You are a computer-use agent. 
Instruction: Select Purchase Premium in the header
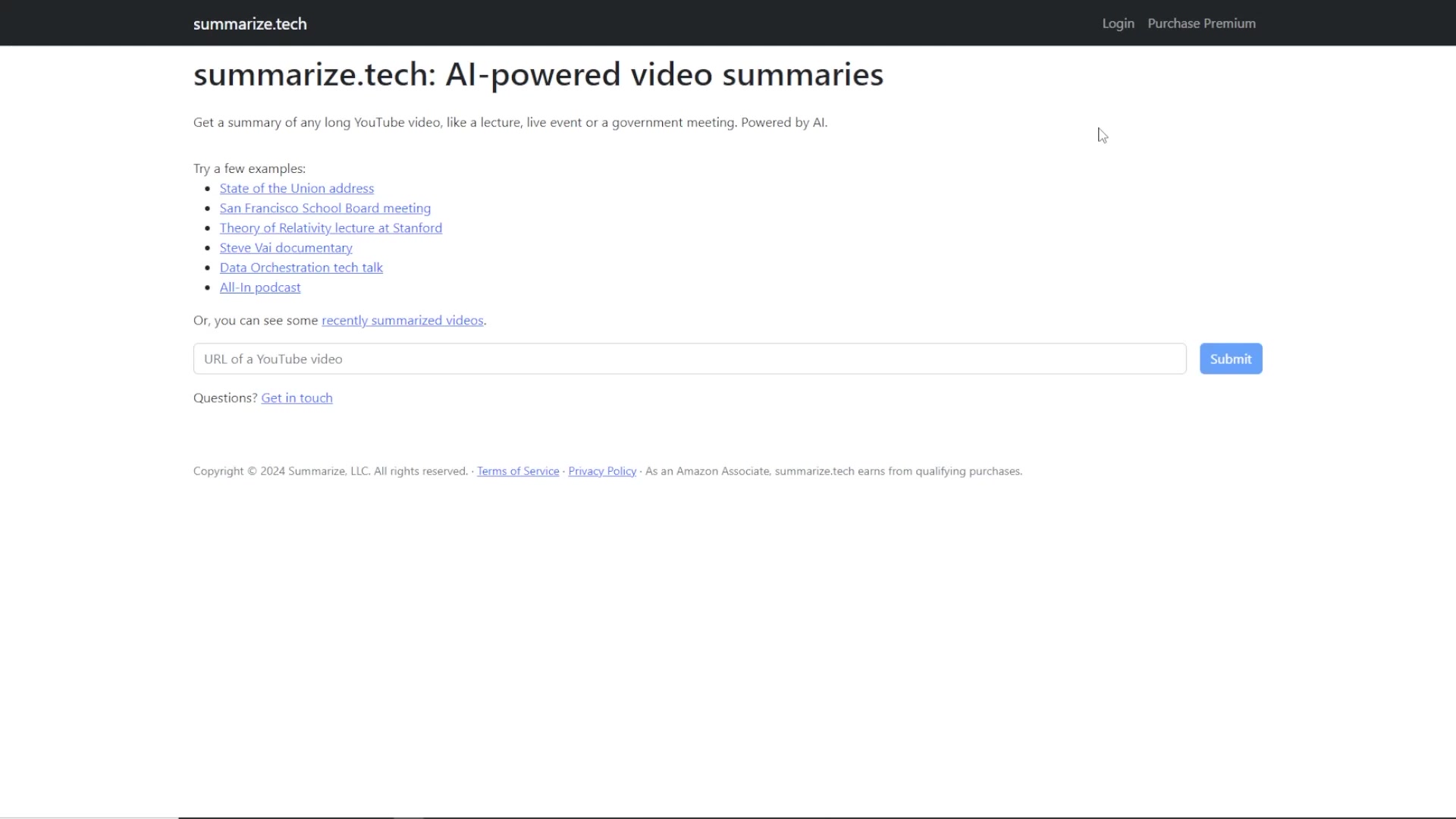tap(1202, 23)
